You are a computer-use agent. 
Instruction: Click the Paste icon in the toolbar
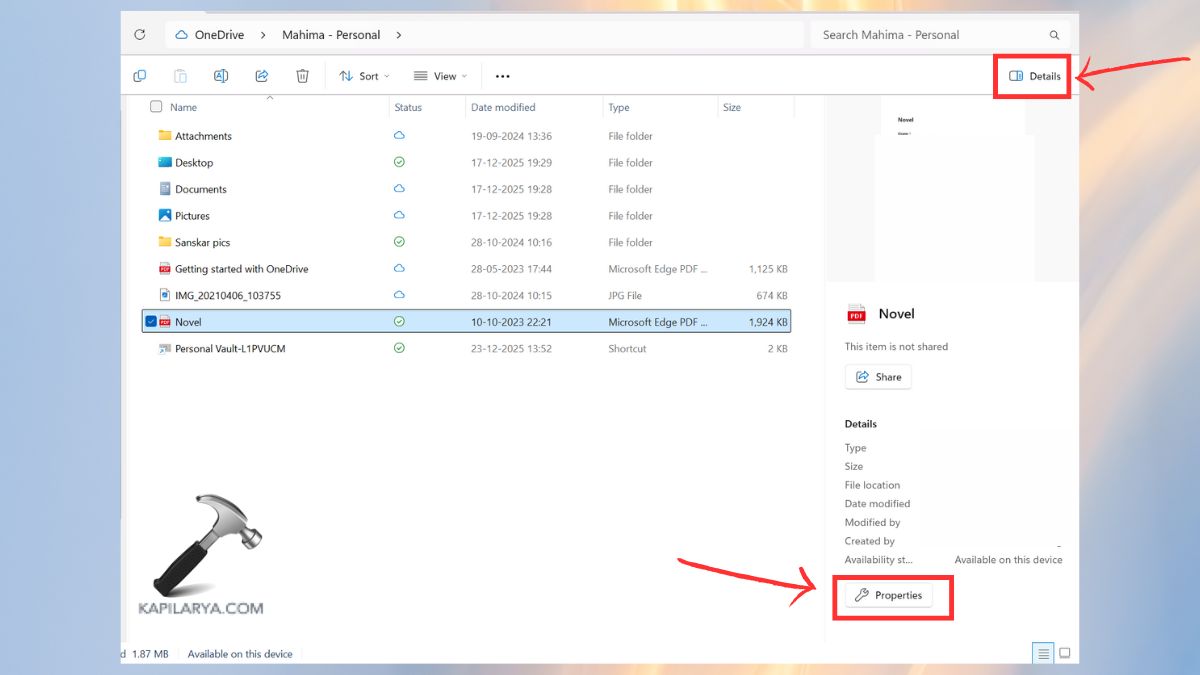click(x=180, y=75)
